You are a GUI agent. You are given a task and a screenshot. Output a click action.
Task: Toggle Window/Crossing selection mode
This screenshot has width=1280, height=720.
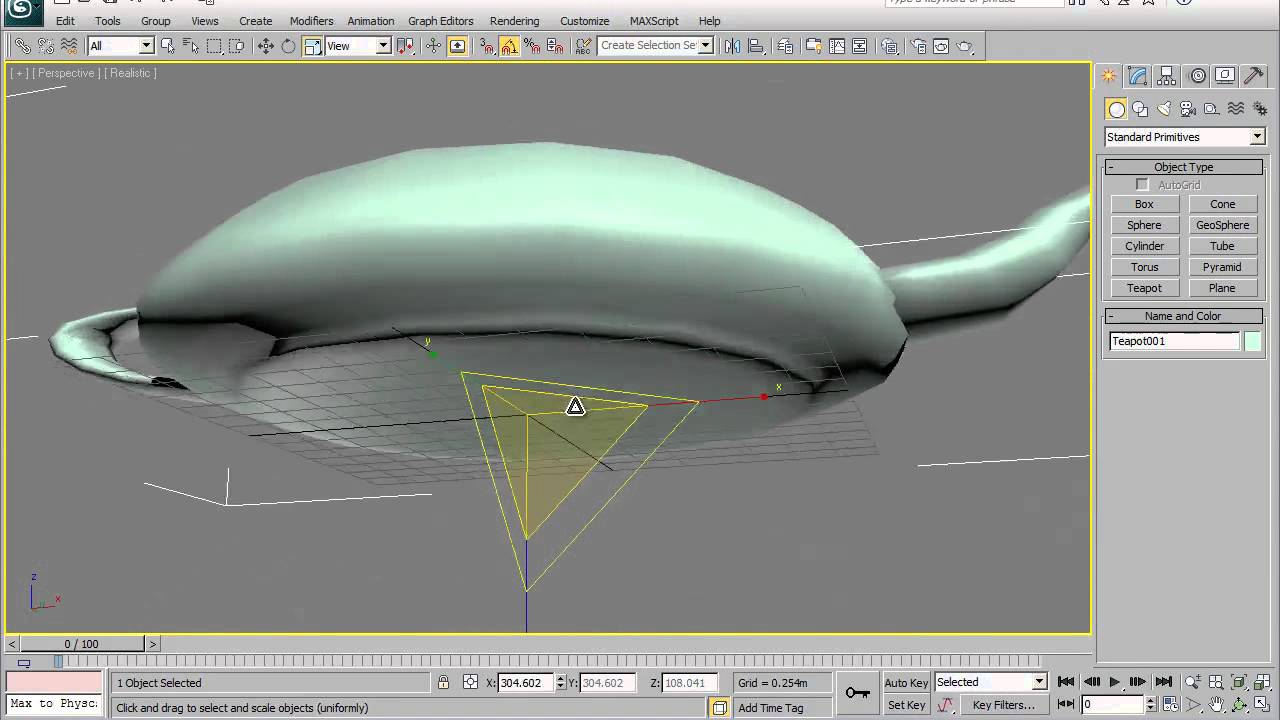[x=237, y=46]
